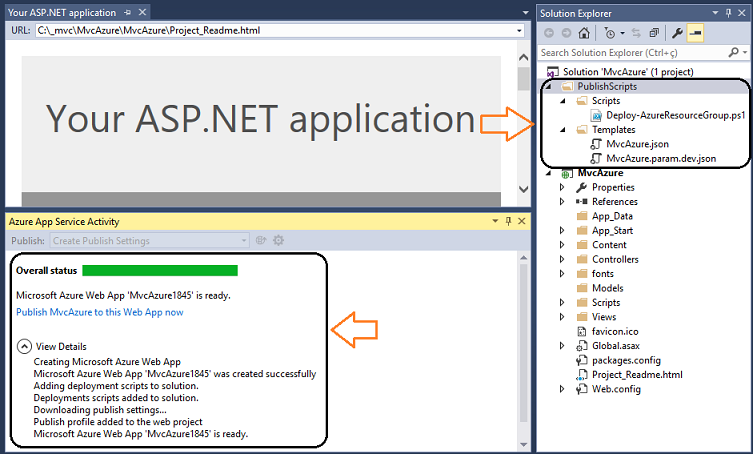Select the Content folder label

609,245
